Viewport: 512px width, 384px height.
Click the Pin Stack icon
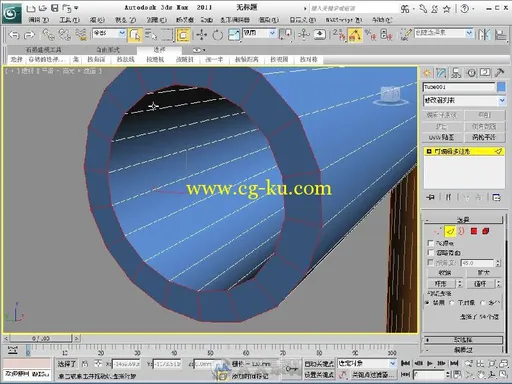tap(430, 197)
